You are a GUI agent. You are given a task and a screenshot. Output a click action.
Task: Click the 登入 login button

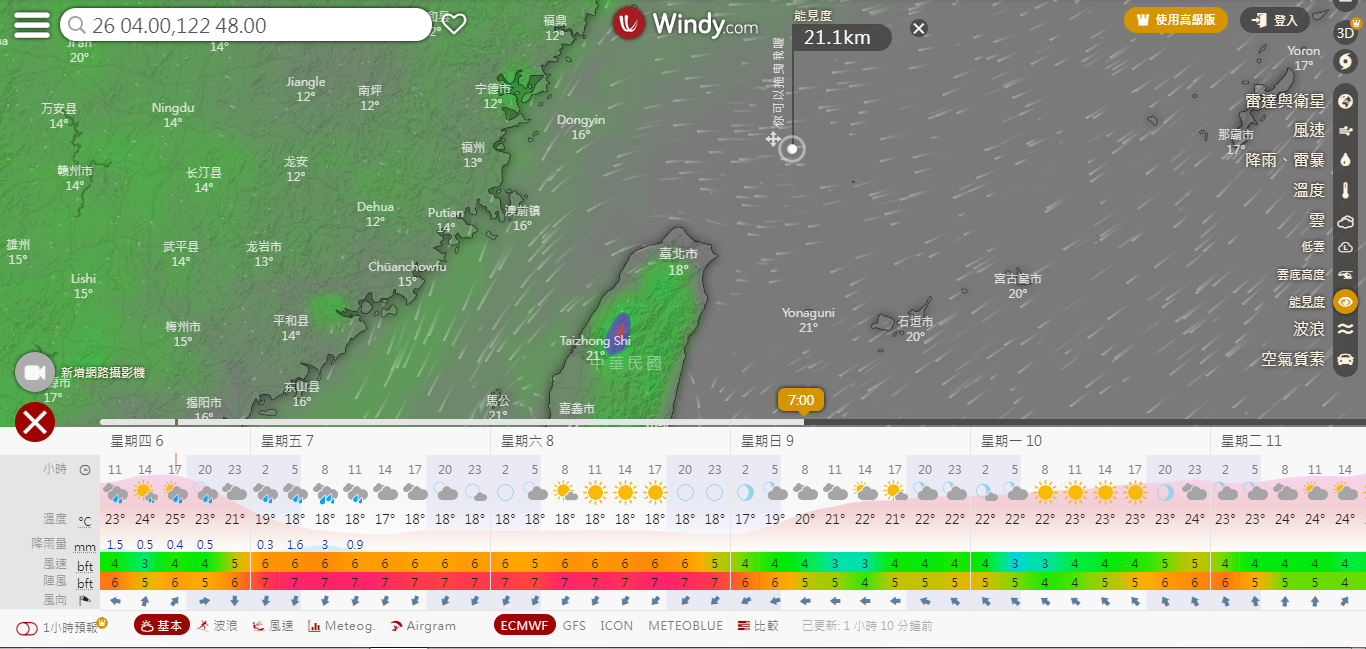[x=1274, y=20]
